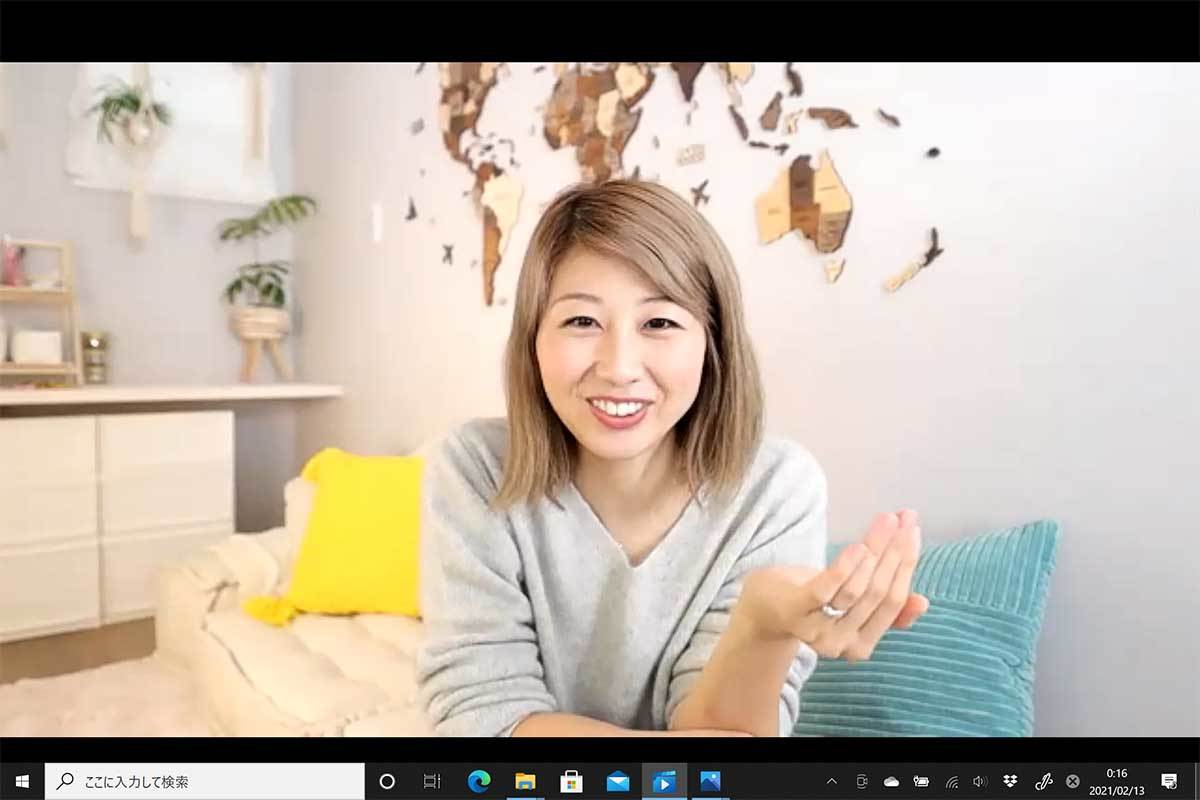Show hidden system tray icons
This screenshot has width=1200, height=800.
point(831,781)
